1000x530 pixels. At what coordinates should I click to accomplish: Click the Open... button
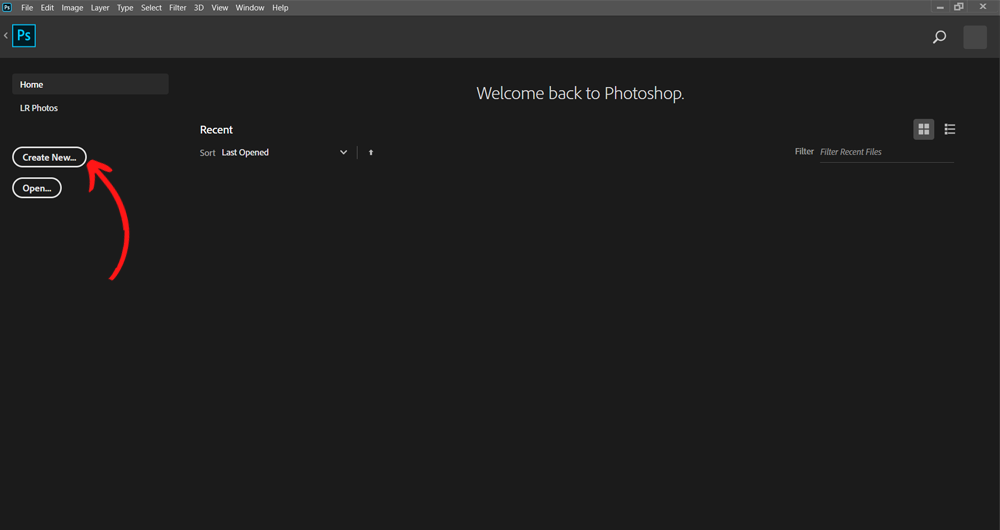point(37,188)
